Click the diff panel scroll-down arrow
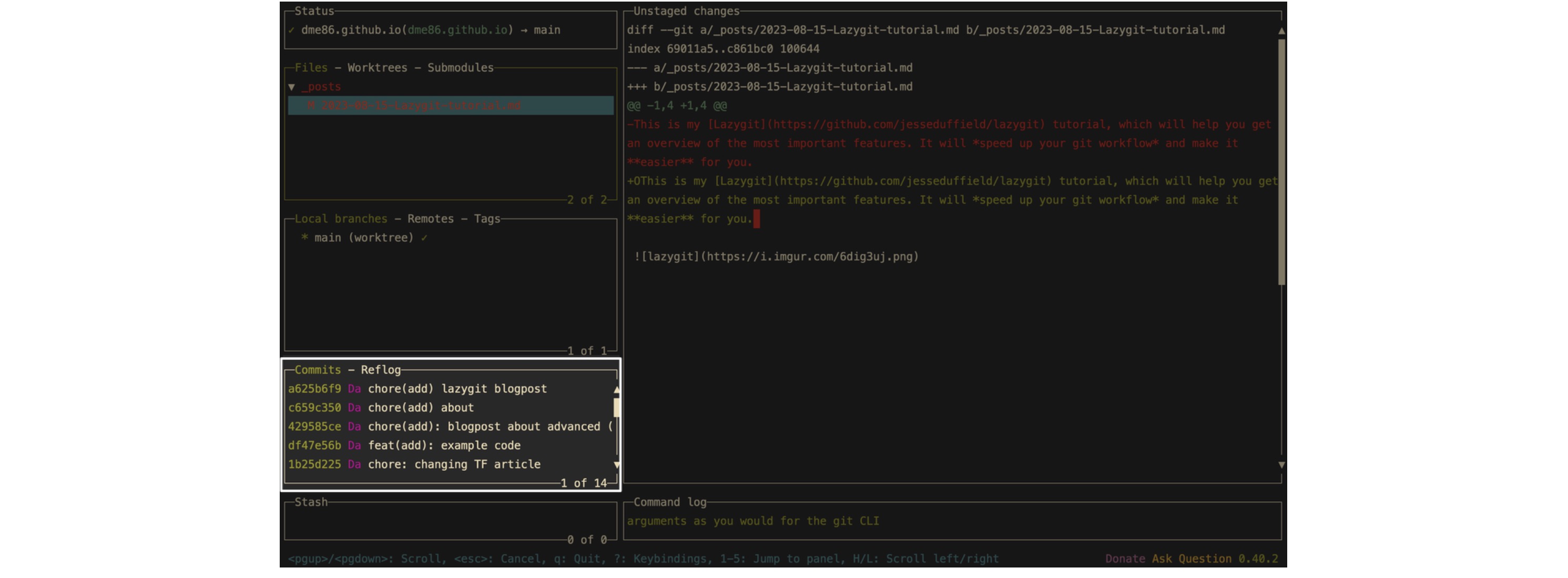 click(x=1281, y=465)
